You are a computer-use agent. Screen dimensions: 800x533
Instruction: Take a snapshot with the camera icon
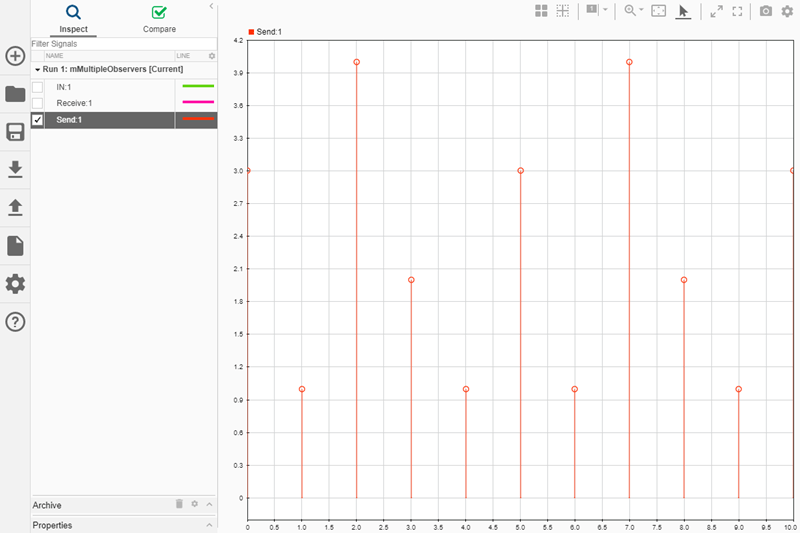coord(766,11)
